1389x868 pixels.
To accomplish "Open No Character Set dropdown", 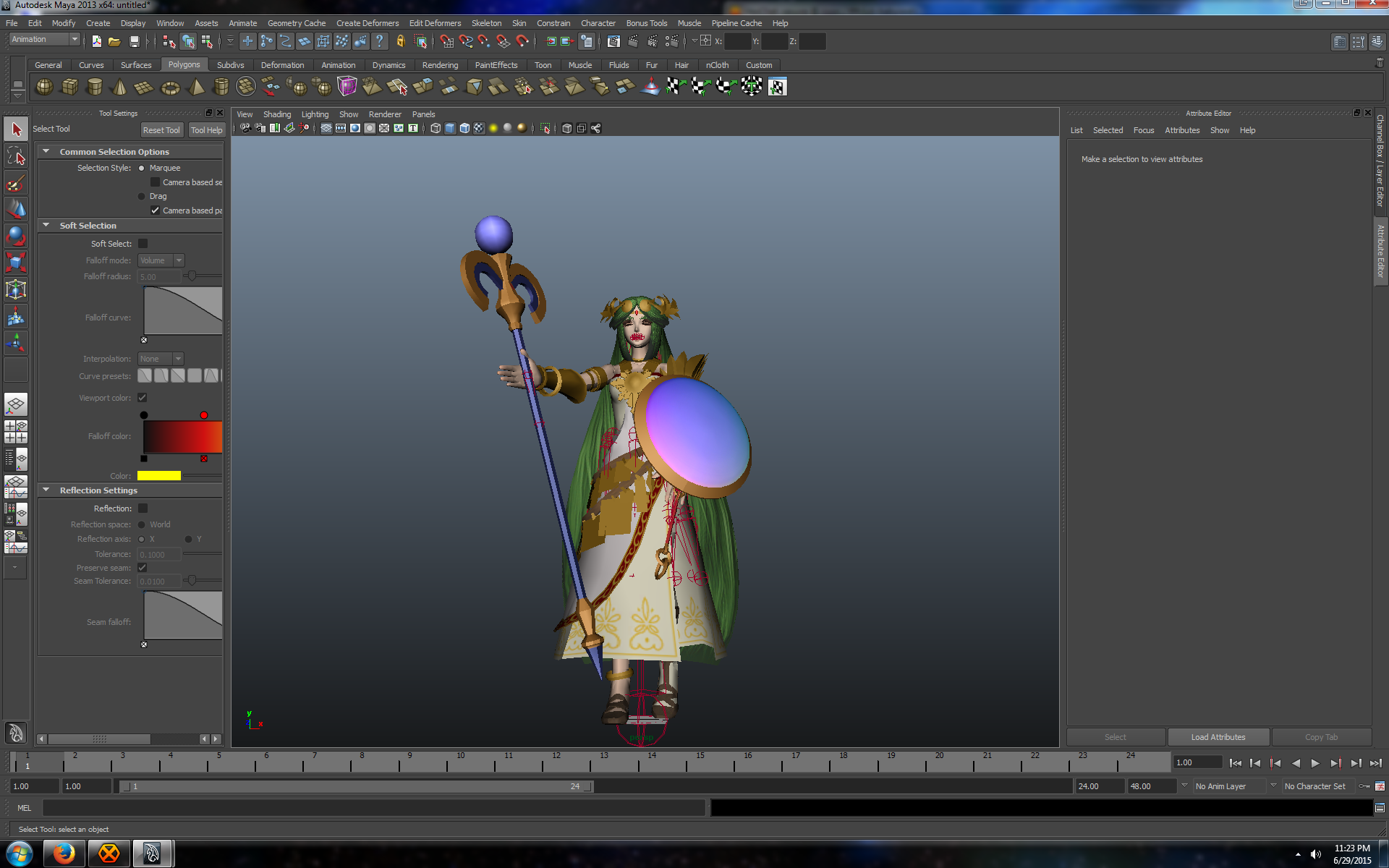I will 1317,786.
